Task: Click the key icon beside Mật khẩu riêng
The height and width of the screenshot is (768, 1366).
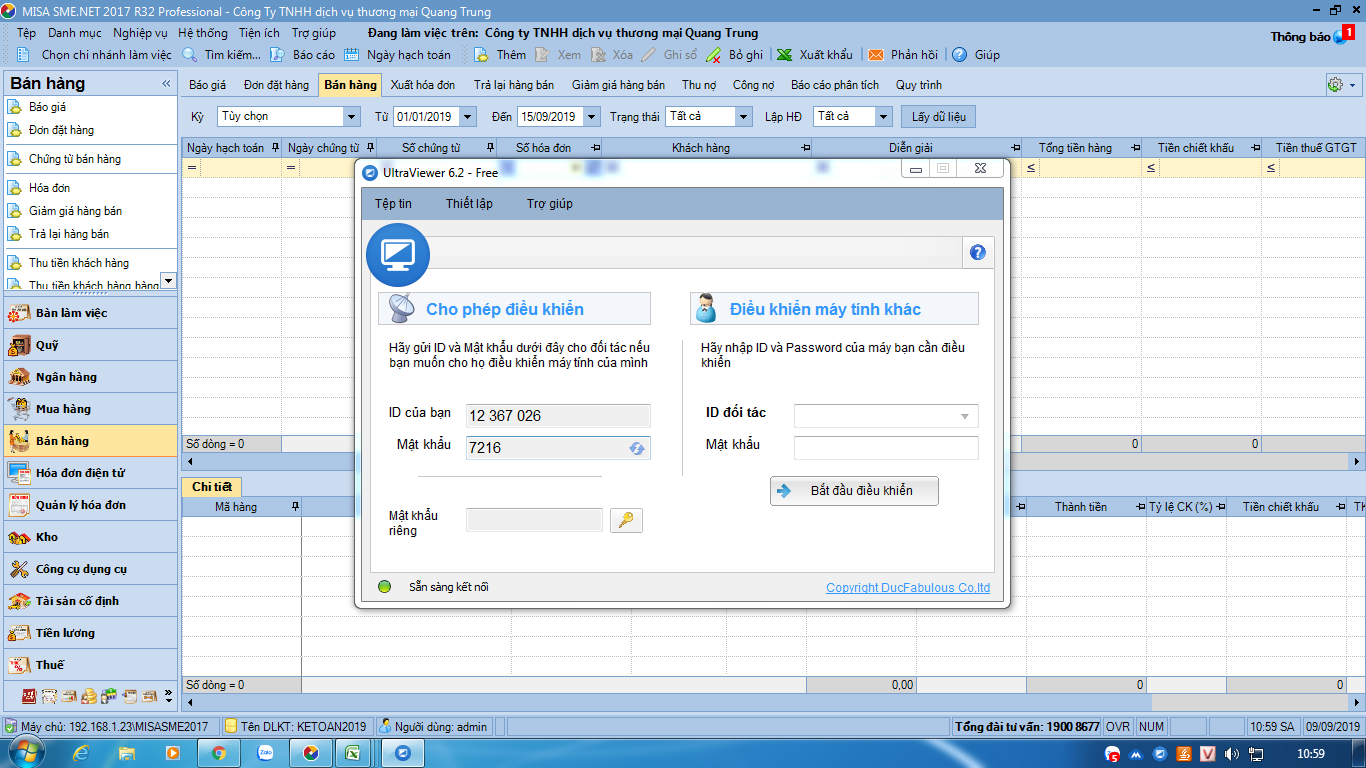Action: (626, 520)
